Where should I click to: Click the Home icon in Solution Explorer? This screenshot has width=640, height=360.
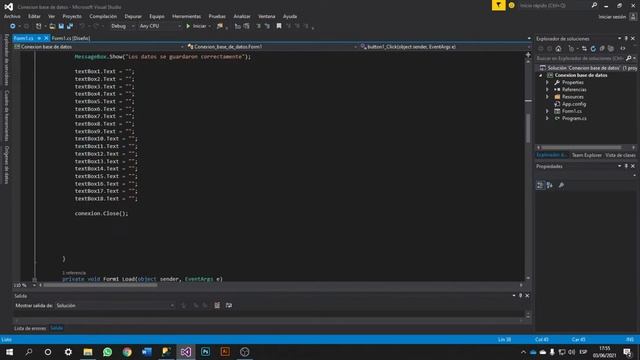click(558, 49)
